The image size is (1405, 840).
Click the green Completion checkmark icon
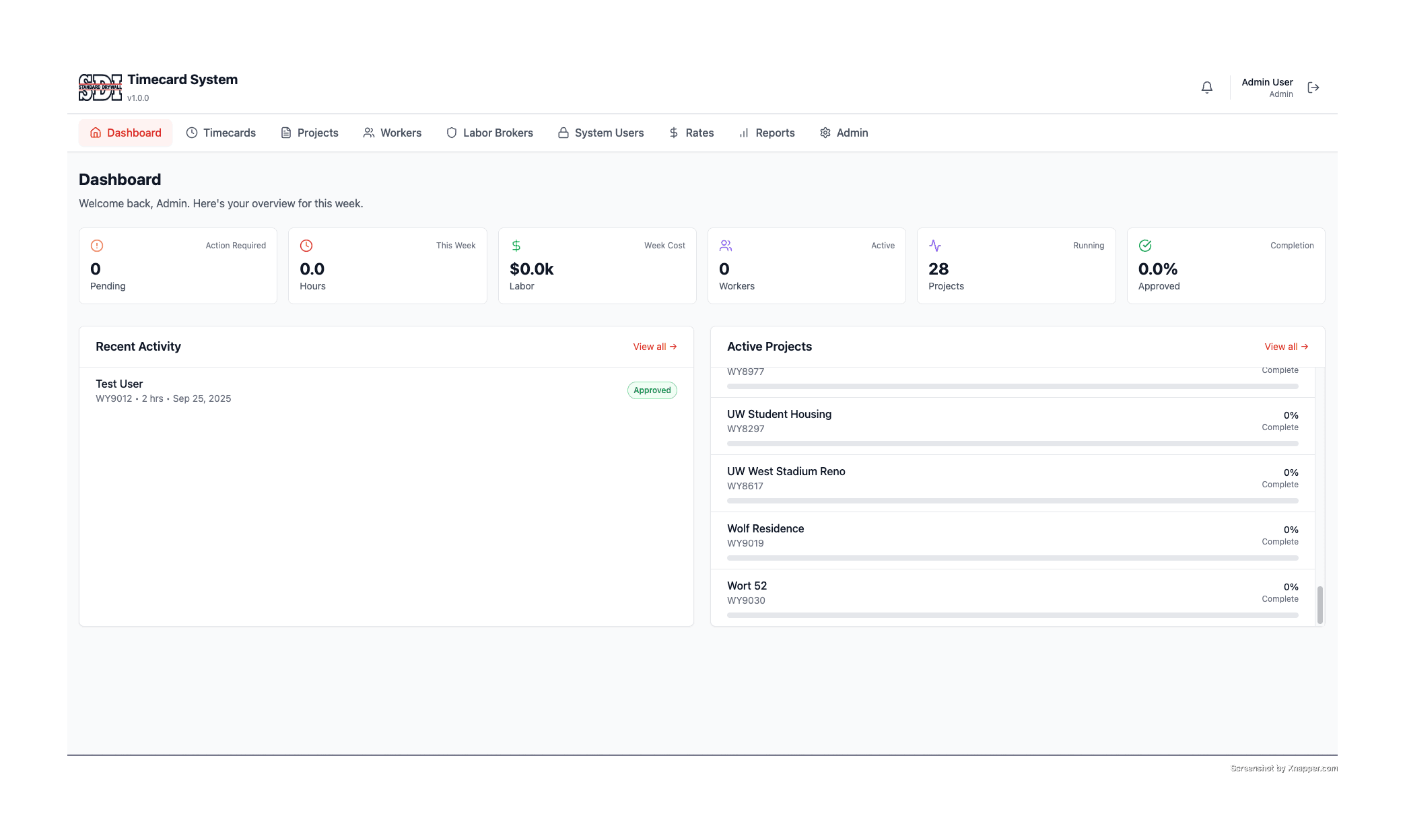1145,246
